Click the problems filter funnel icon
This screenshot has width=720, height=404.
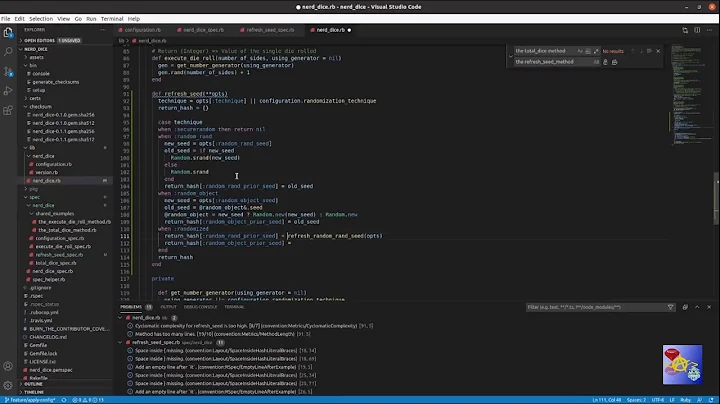click(670, 307)
